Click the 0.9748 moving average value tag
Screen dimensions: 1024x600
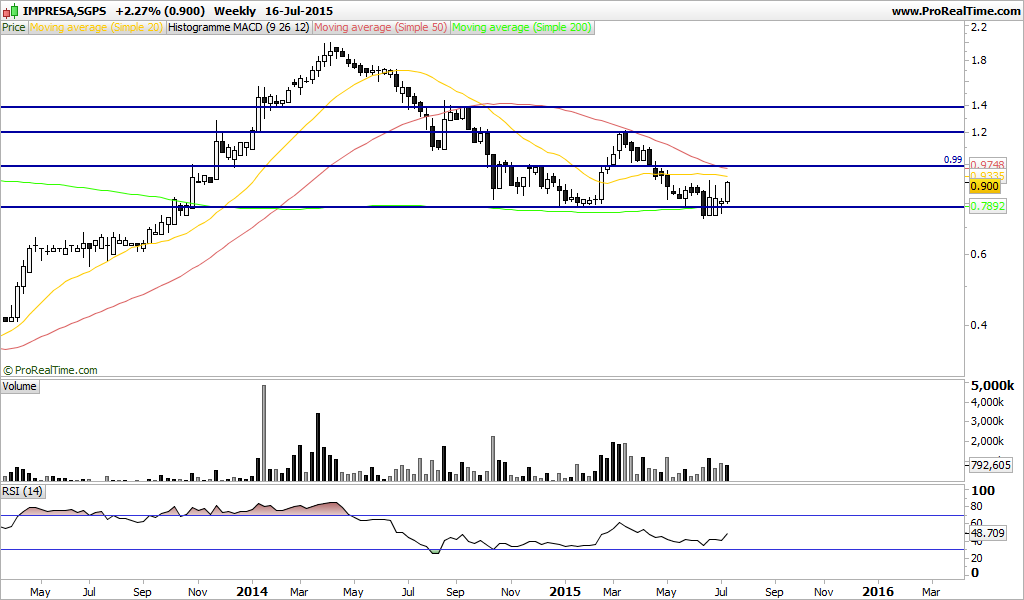(x=987, y=165)
